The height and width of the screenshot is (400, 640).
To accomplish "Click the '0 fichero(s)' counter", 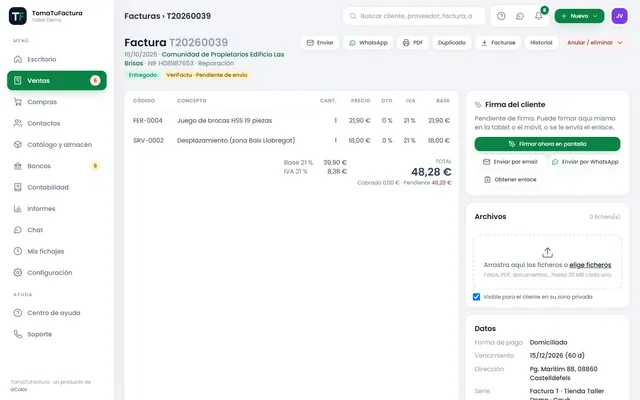I will click(604, 217).
